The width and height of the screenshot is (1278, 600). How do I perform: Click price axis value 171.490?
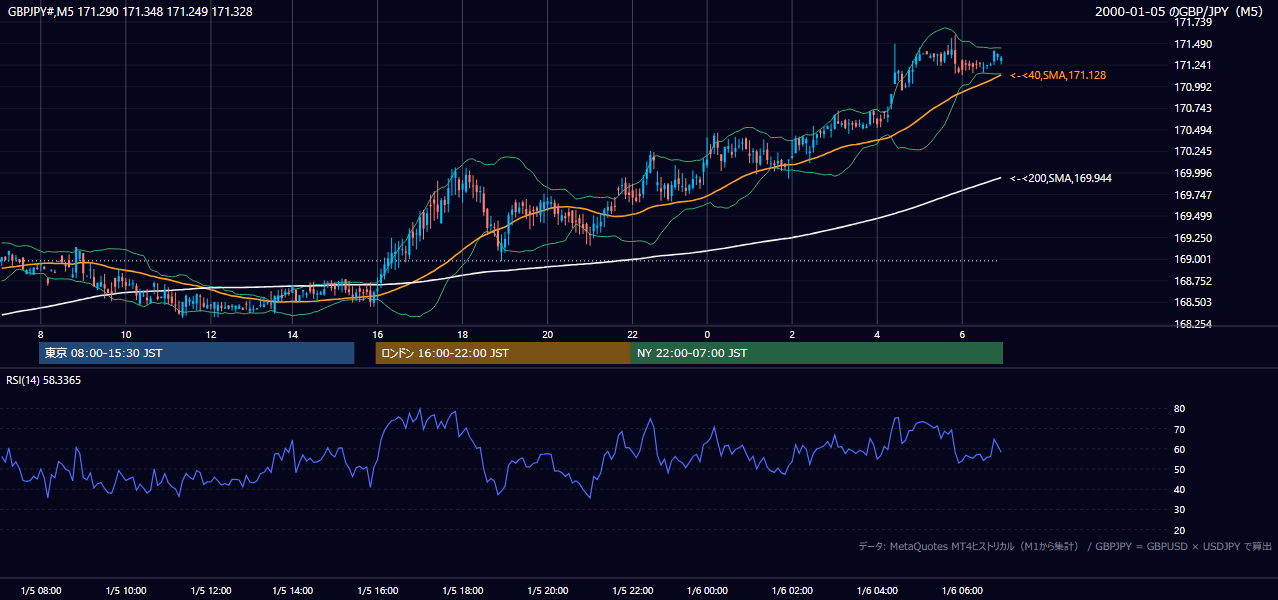click(x=1192, y=44)
